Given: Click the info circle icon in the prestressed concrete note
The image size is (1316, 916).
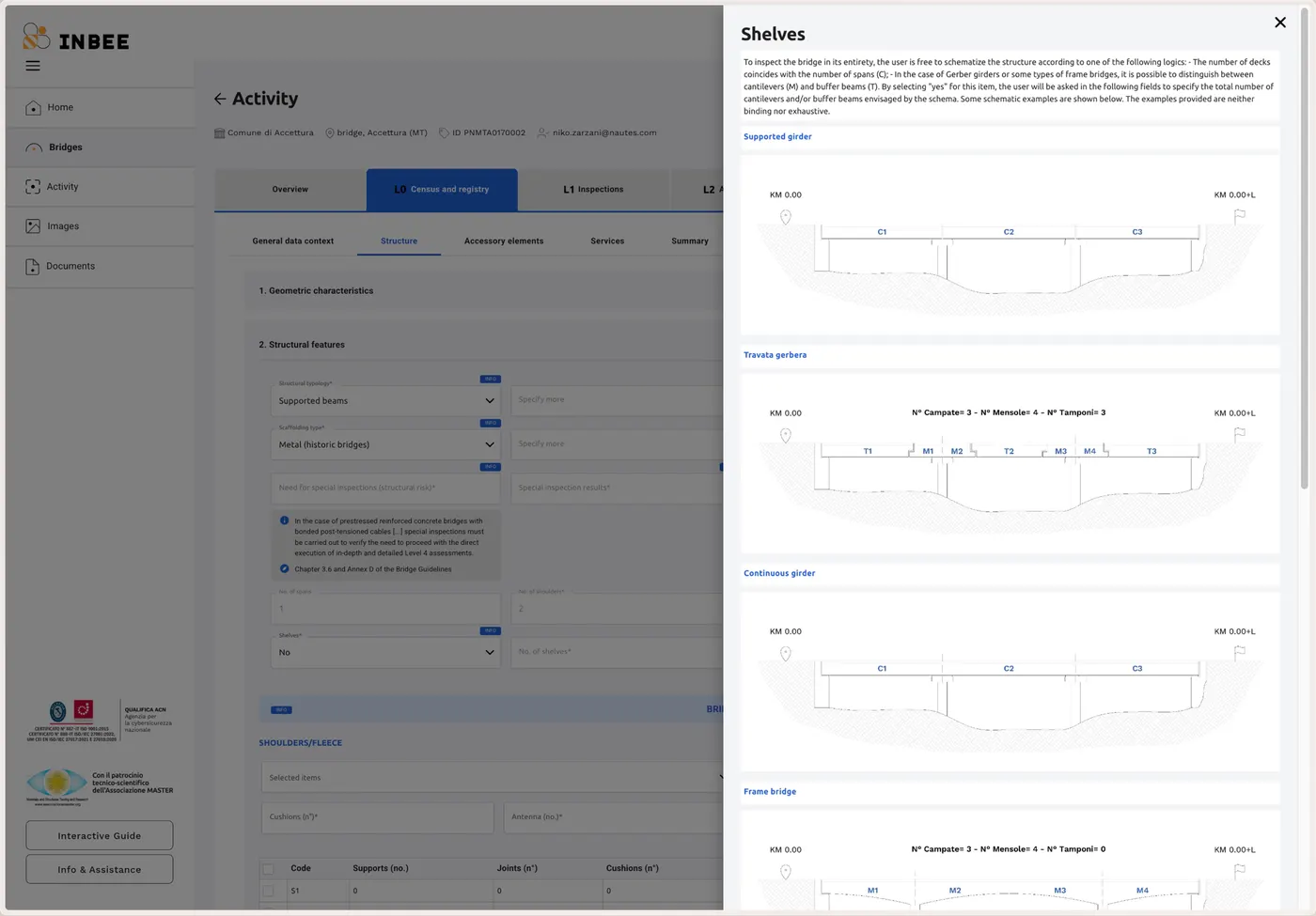Looking at the screenshot, I should 285,520.
